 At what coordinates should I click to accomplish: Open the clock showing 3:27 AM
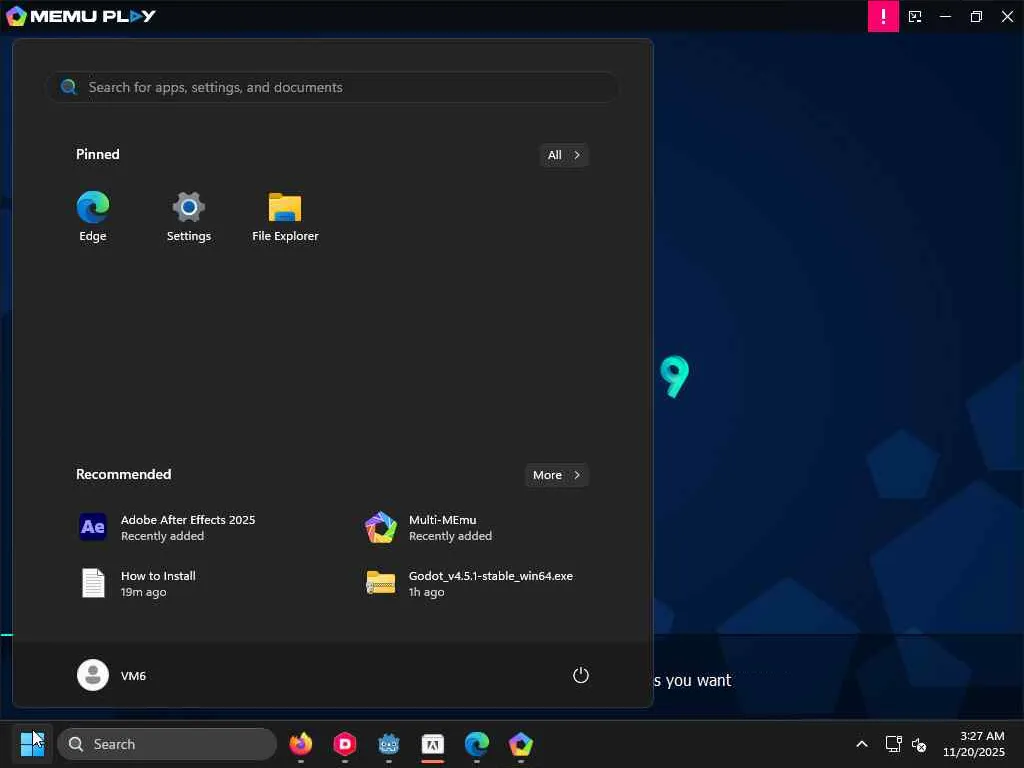974,744
